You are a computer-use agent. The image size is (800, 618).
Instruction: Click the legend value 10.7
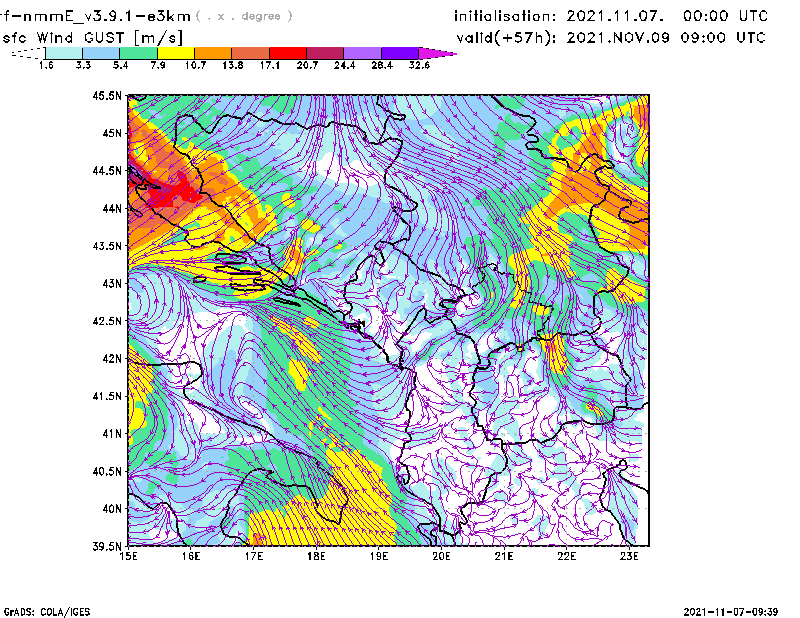pos(195,65)
